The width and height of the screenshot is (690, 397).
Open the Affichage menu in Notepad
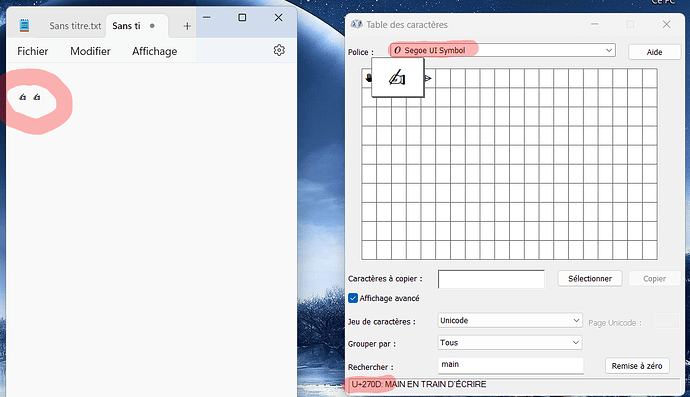click(x=154, y=51)
